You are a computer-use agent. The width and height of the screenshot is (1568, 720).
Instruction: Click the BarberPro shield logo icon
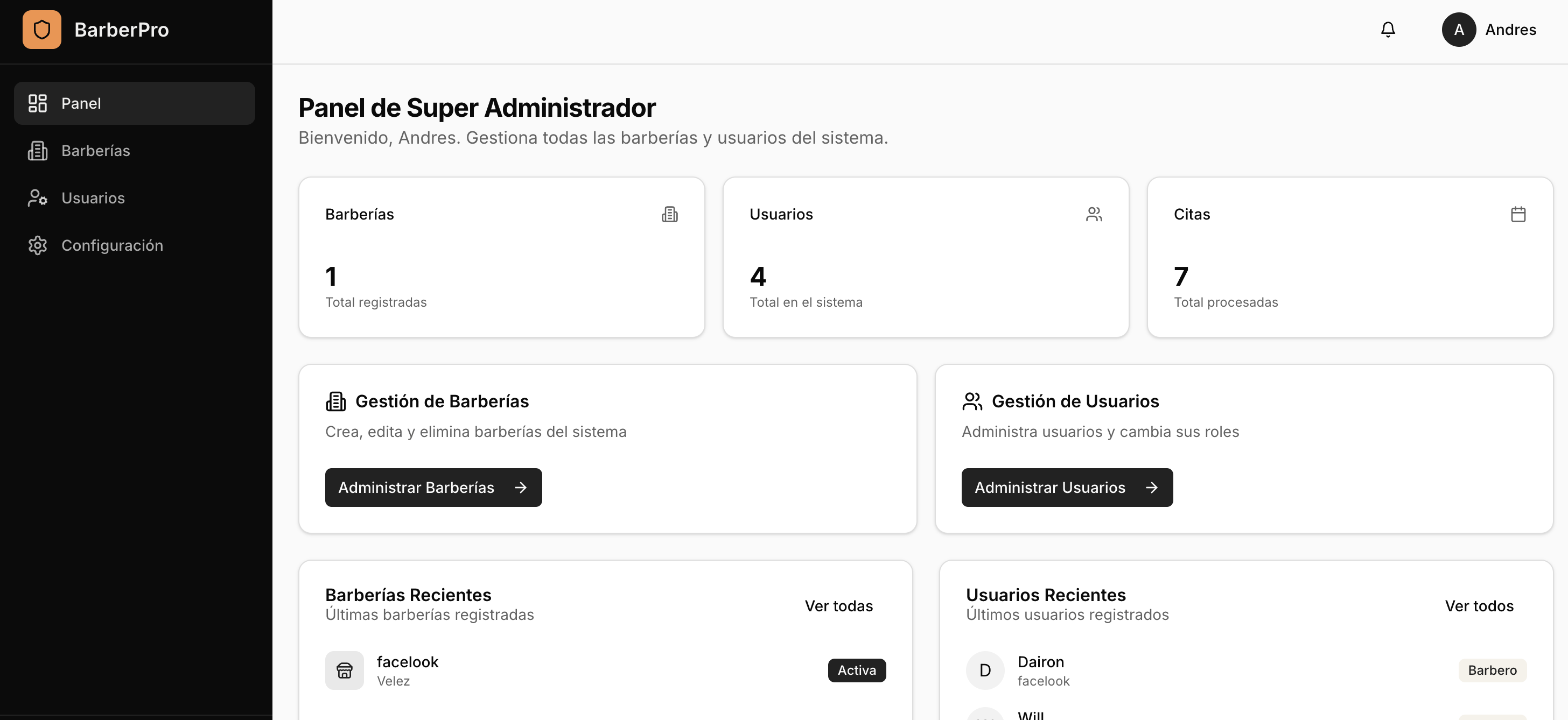(41, 29)
